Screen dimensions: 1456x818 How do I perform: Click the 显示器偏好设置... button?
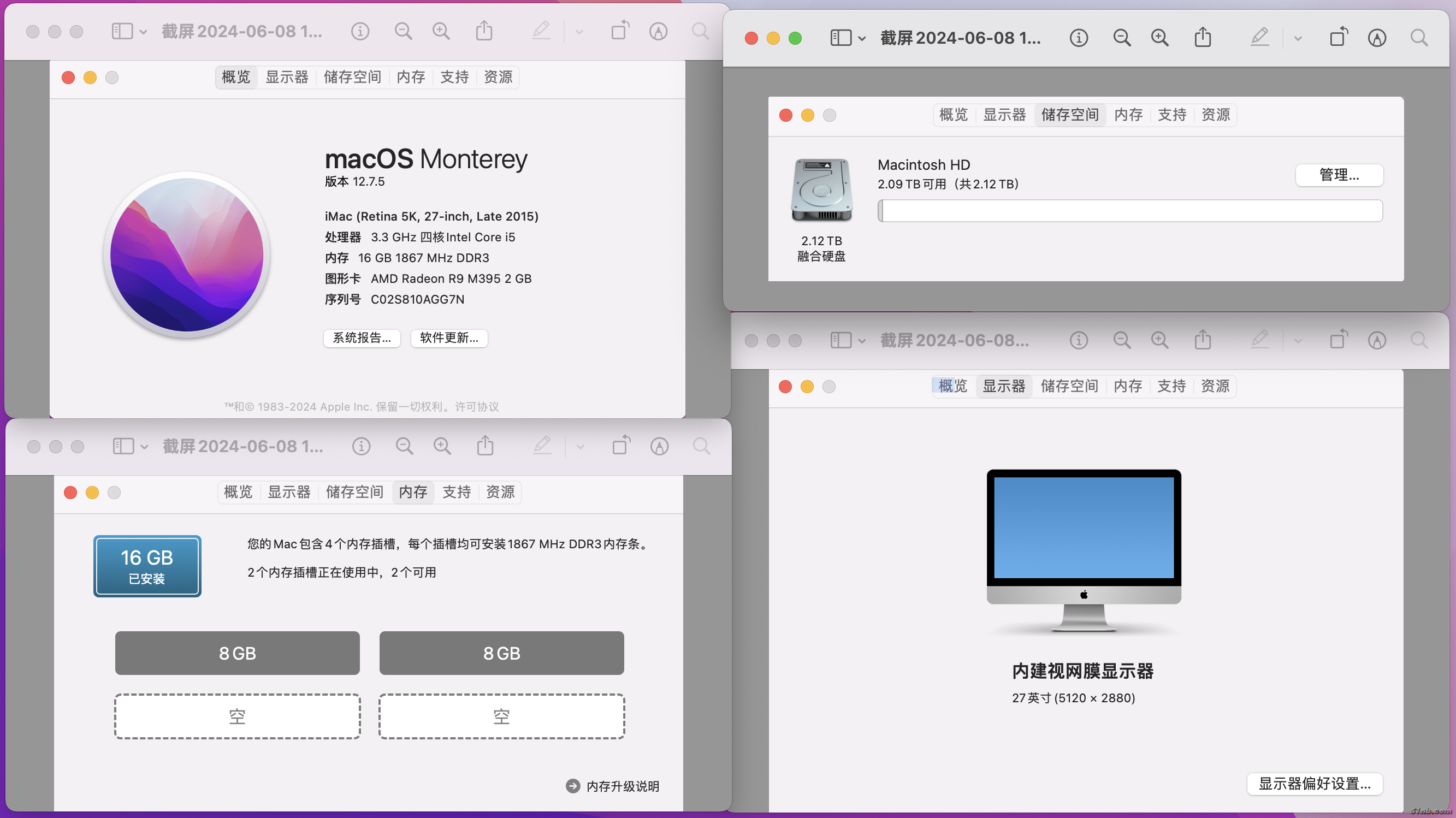pos(1314,784)
